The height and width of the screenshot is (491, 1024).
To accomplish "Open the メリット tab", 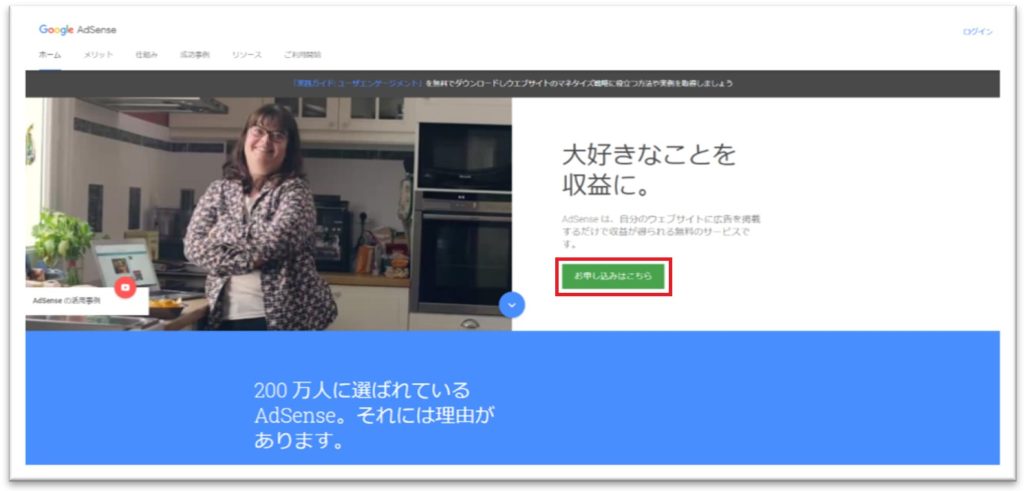I will coord(98,55).
